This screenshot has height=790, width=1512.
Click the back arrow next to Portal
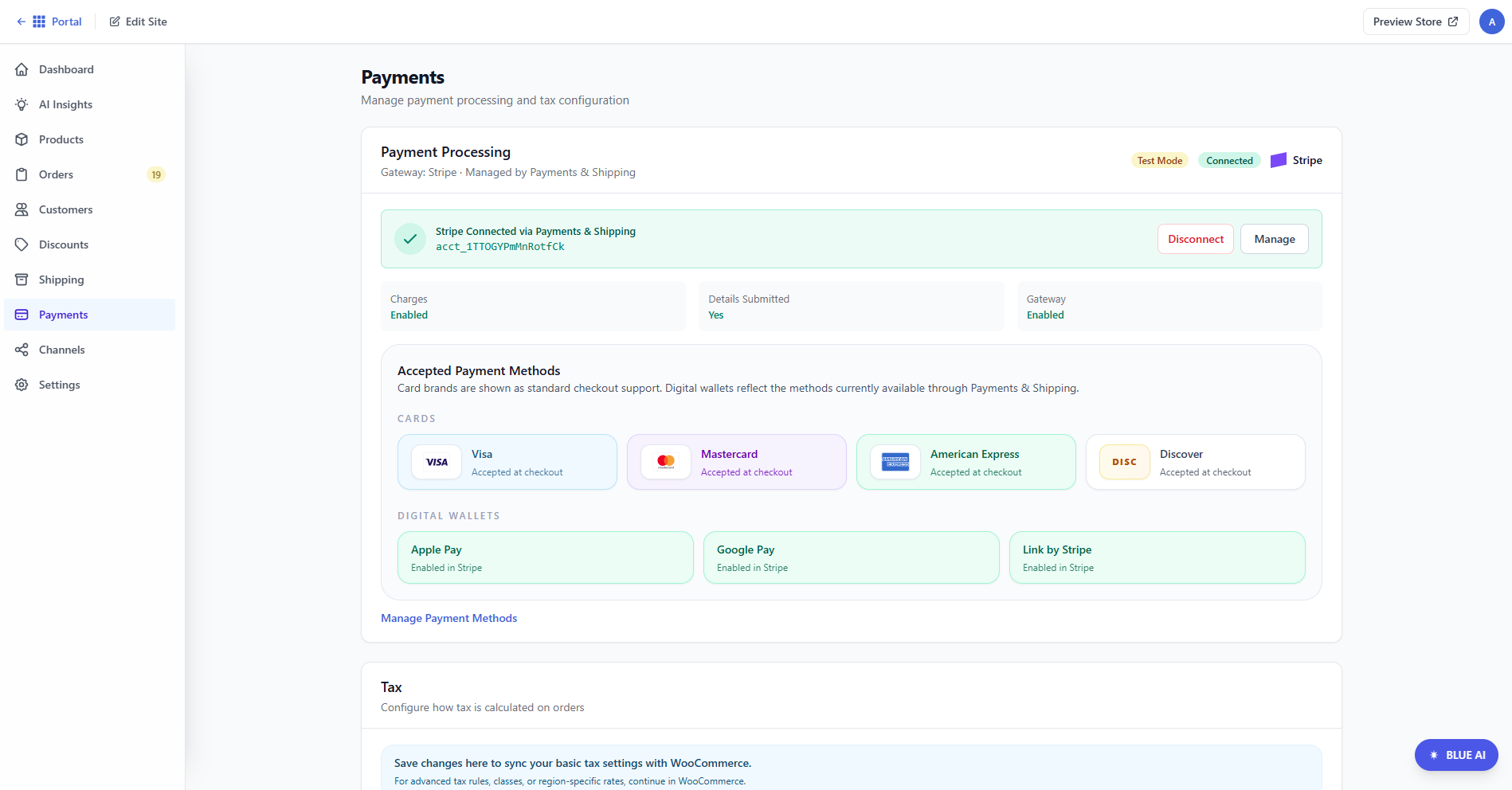(x=21, y=22)
